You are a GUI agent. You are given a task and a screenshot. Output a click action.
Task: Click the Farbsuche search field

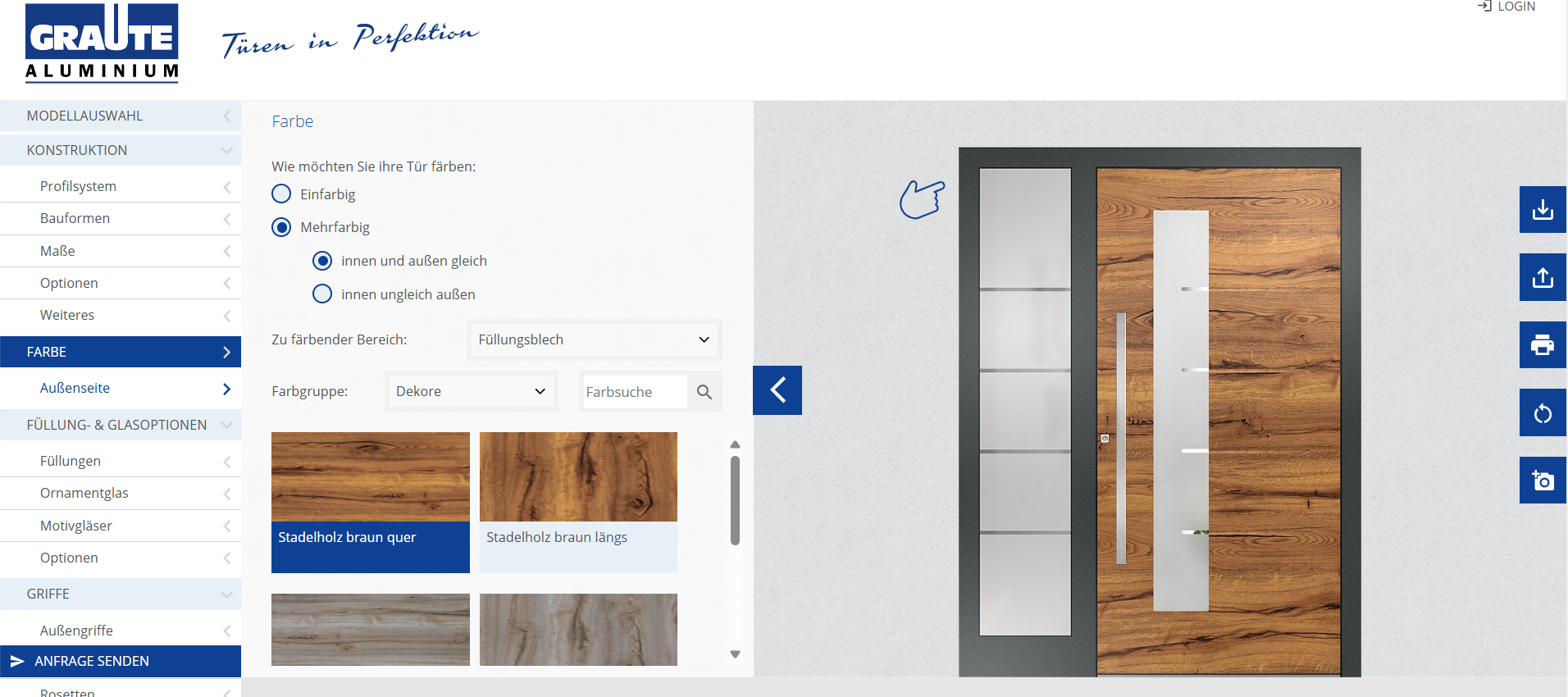click(x=634, y=392)
